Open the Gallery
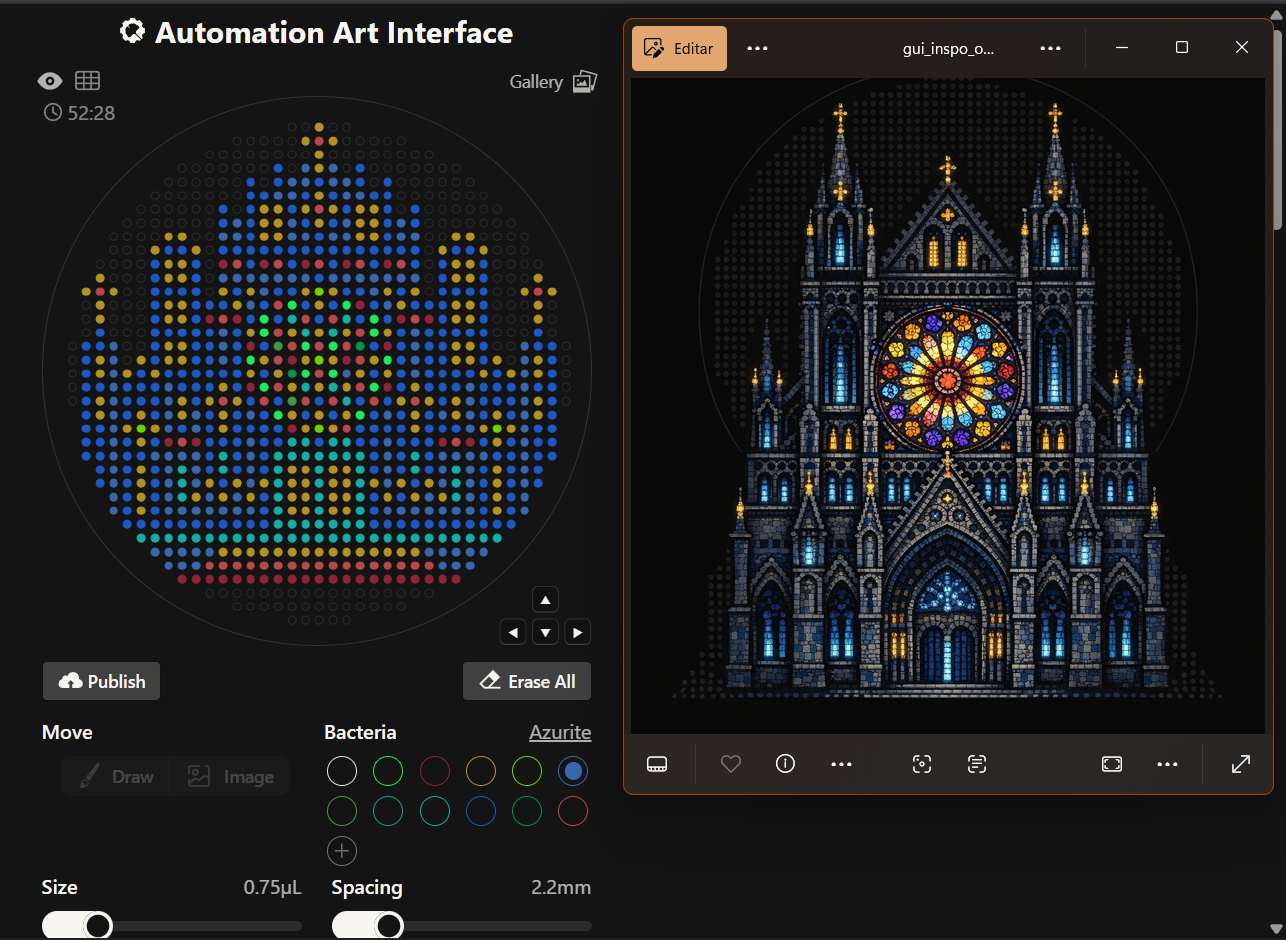Image resolution: width=1286 pixels, height=940 pixels. [x=553, y=82]
